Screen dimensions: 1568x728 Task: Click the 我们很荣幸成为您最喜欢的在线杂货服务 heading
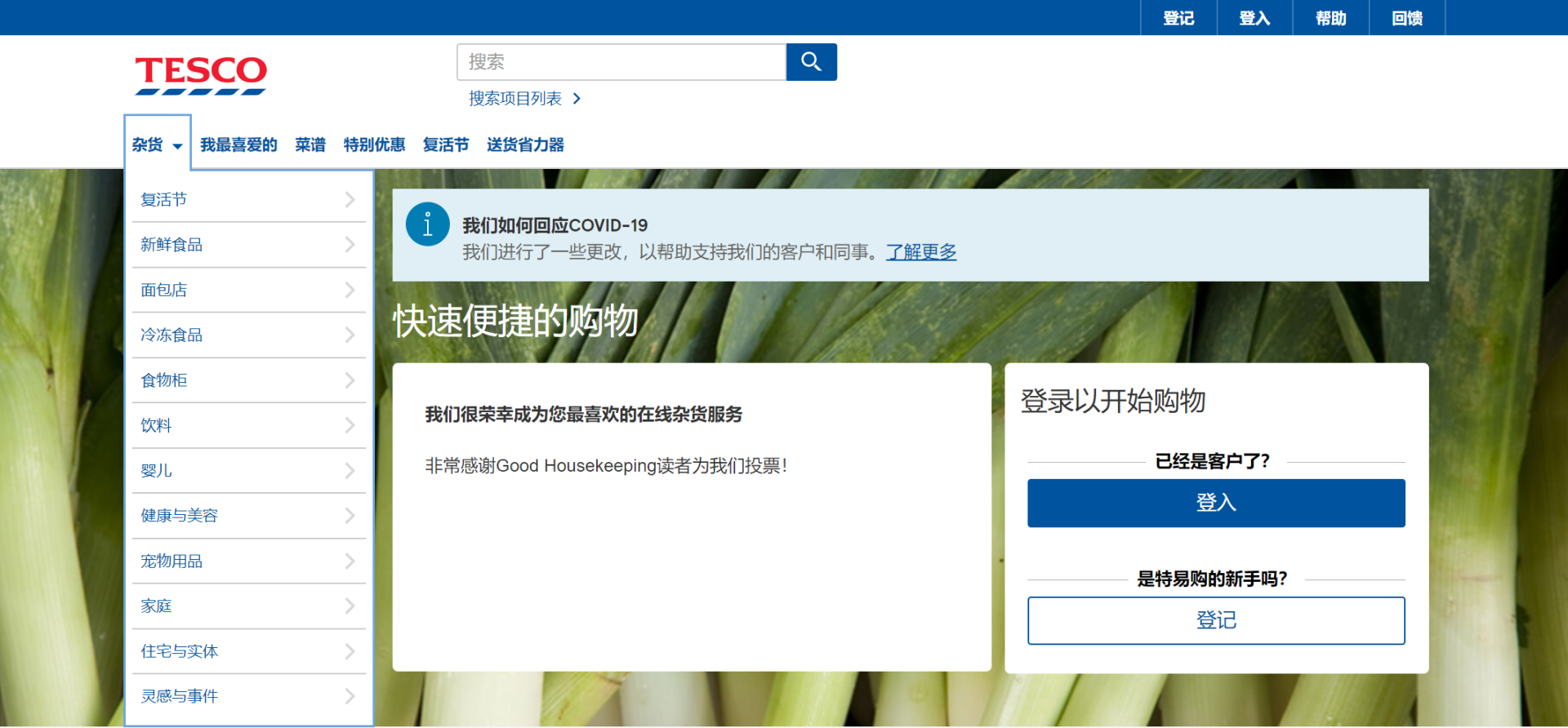pos(584,415)
